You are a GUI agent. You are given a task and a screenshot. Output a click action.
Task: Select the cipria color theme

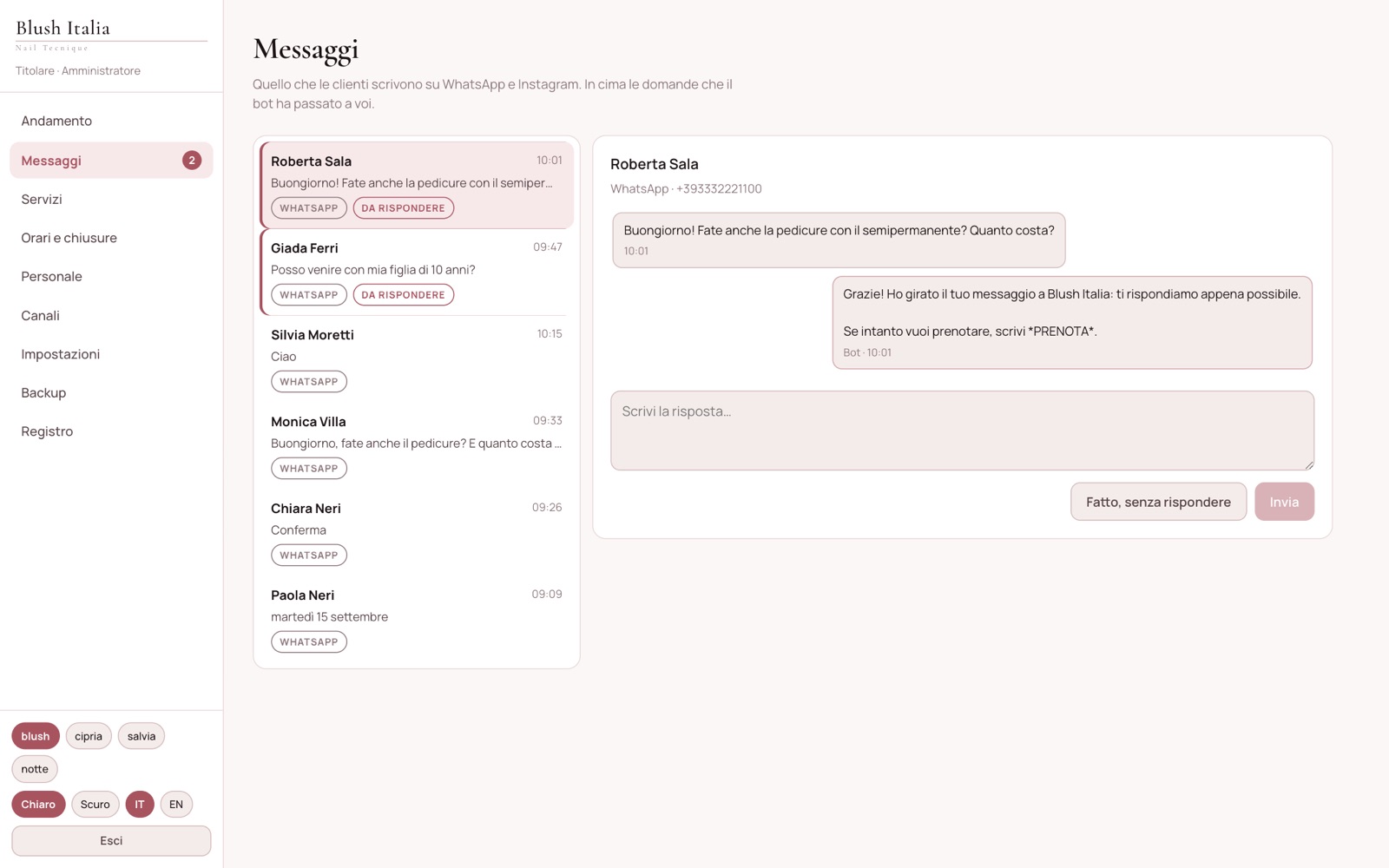coord(89,736)
